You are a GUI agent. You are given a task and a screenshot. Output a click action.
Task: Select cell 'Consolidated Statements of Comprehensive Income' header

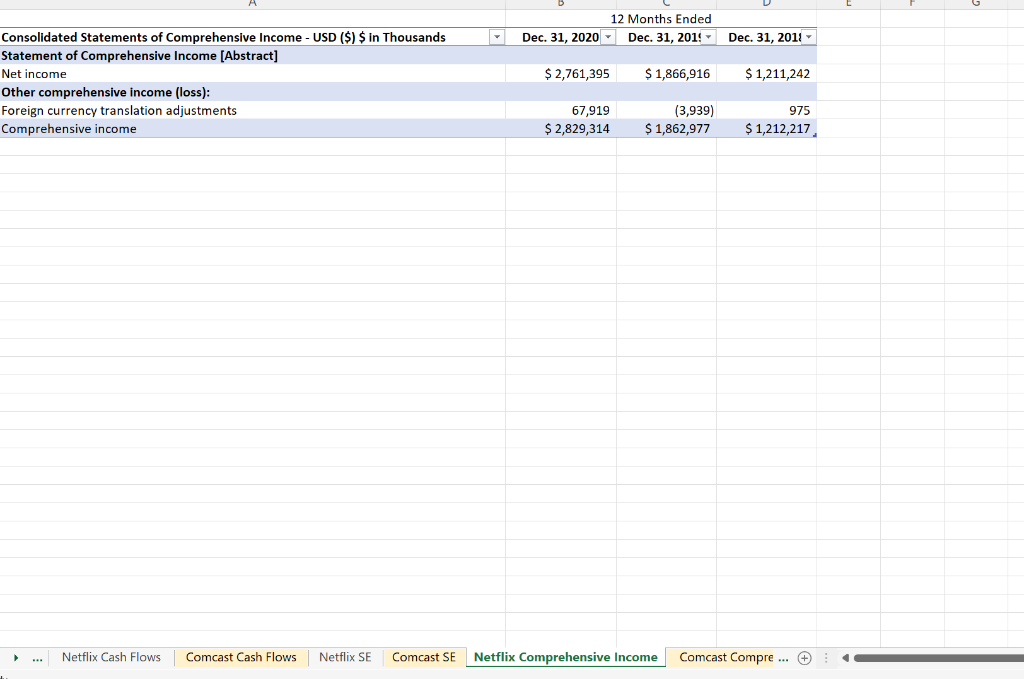pyautogui.click(x=253, y=37)
